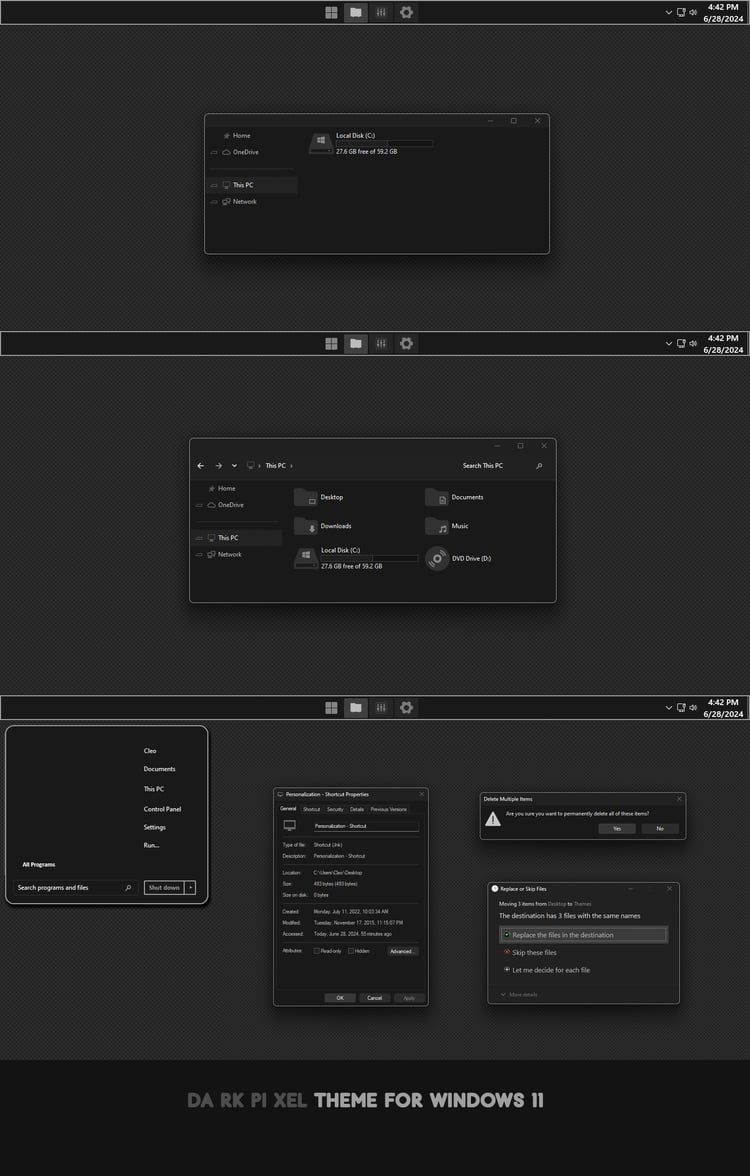Open Documents from the Start menu
The height and width of the screenshot is (1176, 750).
pyautogui.click(x=159, y=769)
